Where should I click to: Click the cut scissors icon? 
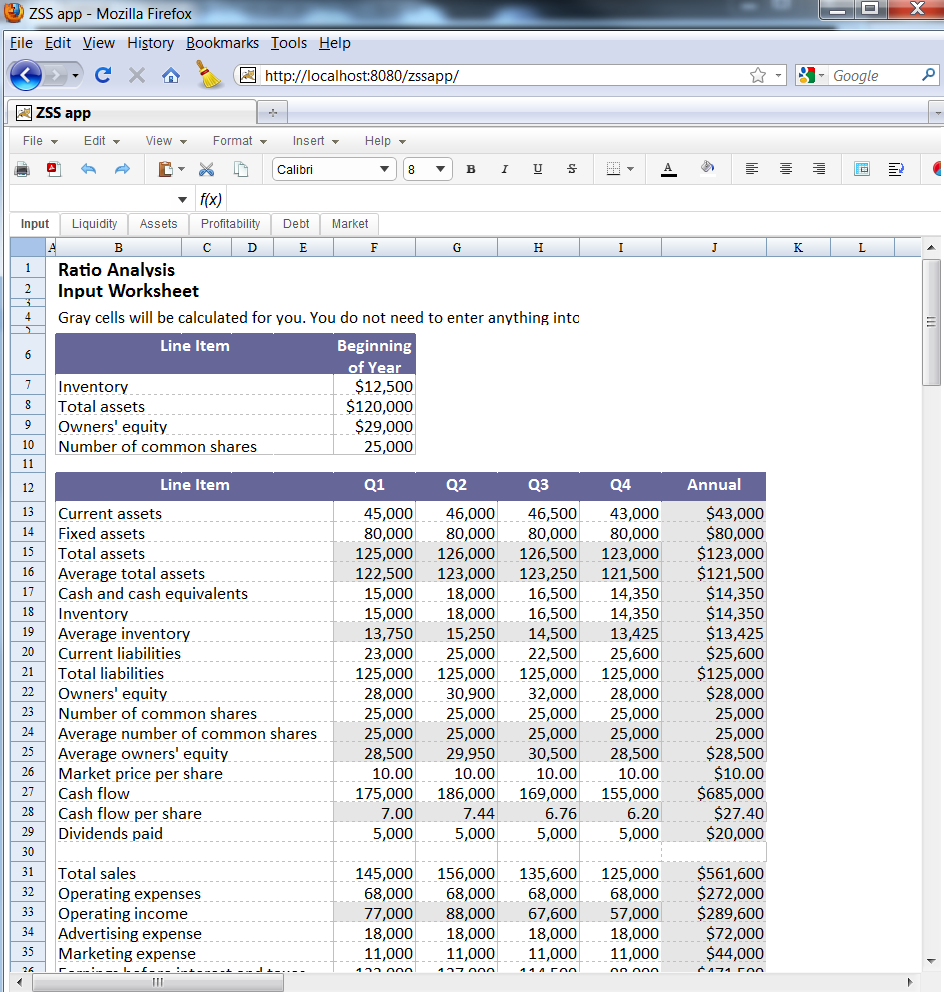(206, 169)
